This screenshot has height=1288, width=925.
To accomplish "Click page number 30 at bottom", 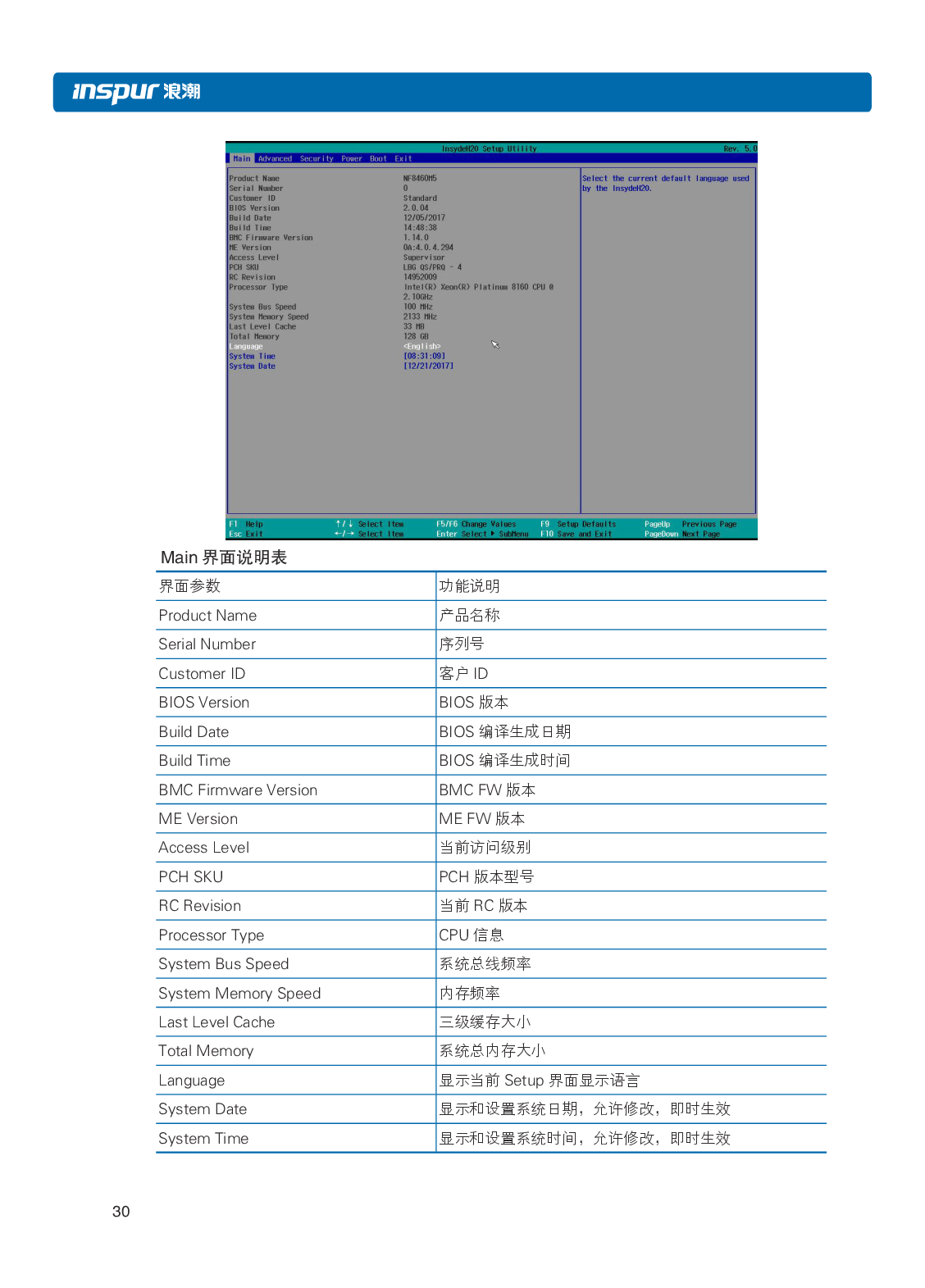I will click(x=121, y=1212).
